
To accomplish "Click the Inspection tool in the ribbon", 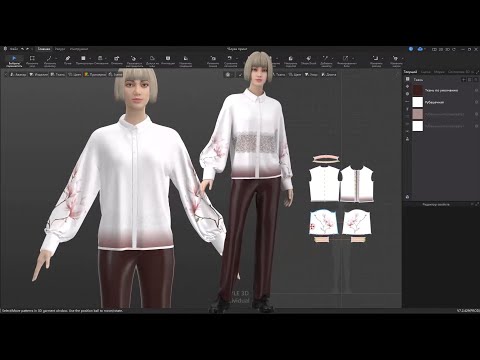I will point(168,60).
